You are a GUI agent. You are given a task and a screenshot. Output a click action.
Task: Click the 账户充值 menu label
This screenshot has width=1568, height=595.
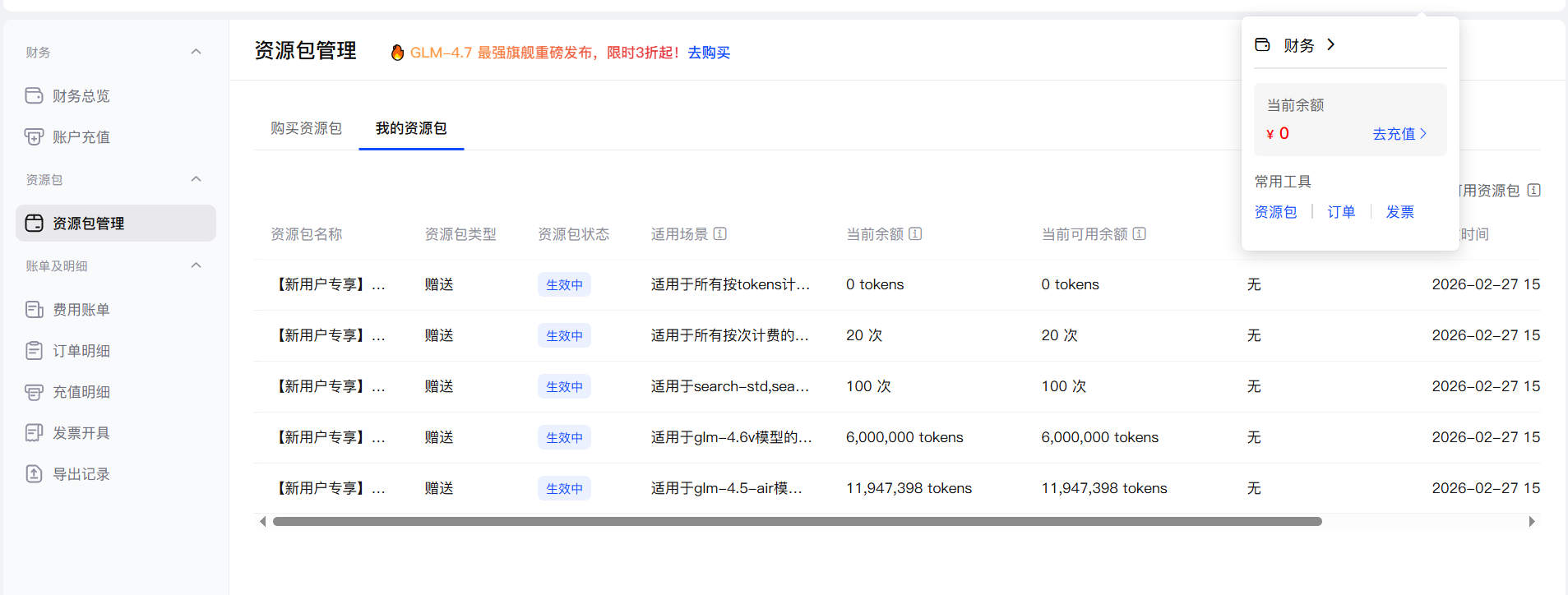tap(81, 137)
